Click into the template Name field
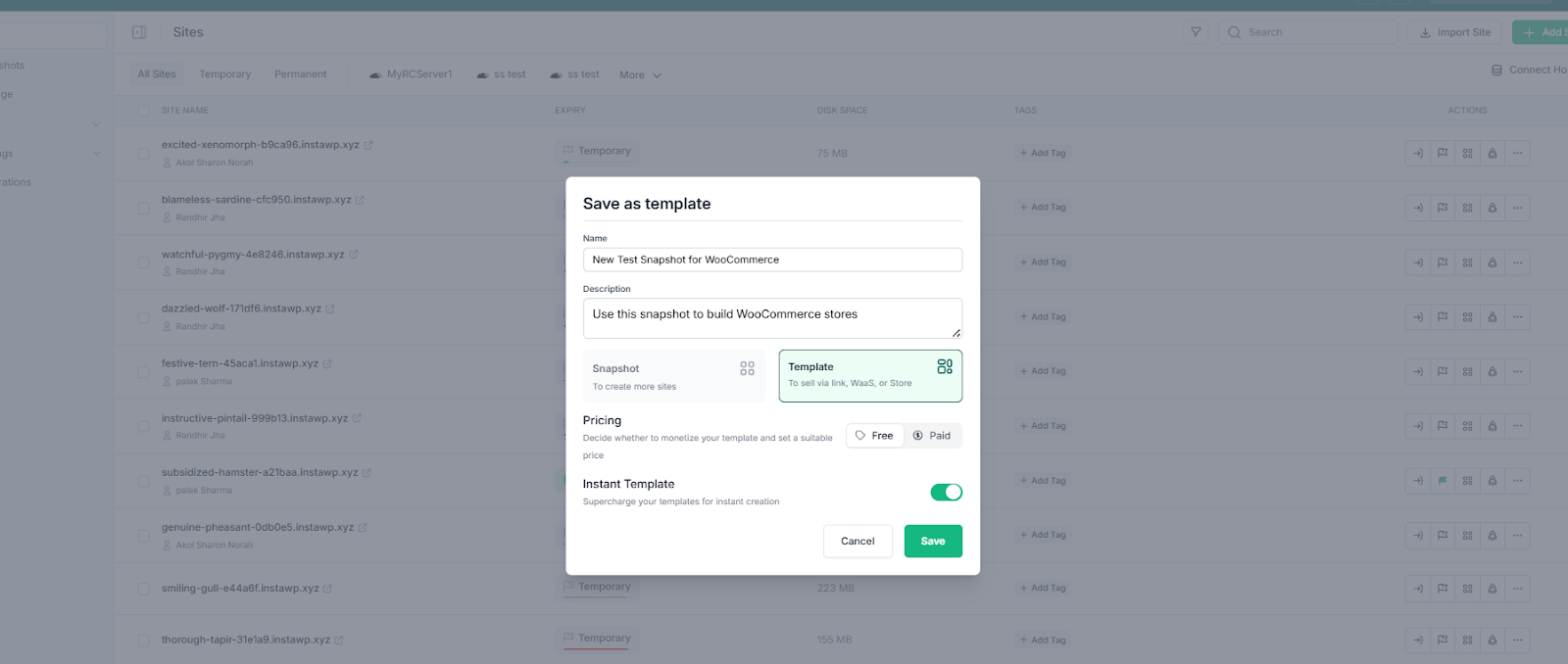 [x=772, y=260]
